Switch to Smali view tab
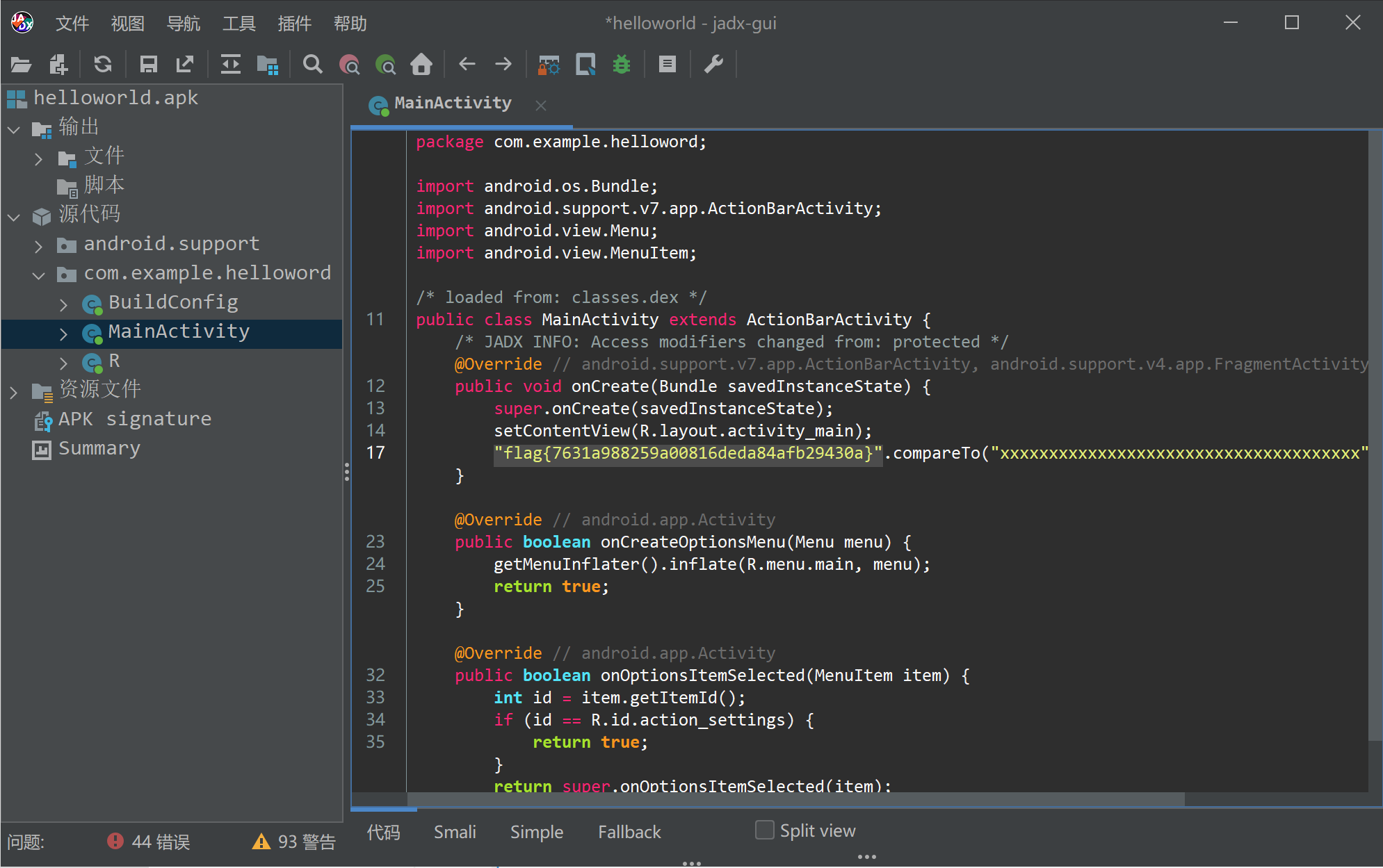Screen dimensions: 1383x868 pos(455,832)
